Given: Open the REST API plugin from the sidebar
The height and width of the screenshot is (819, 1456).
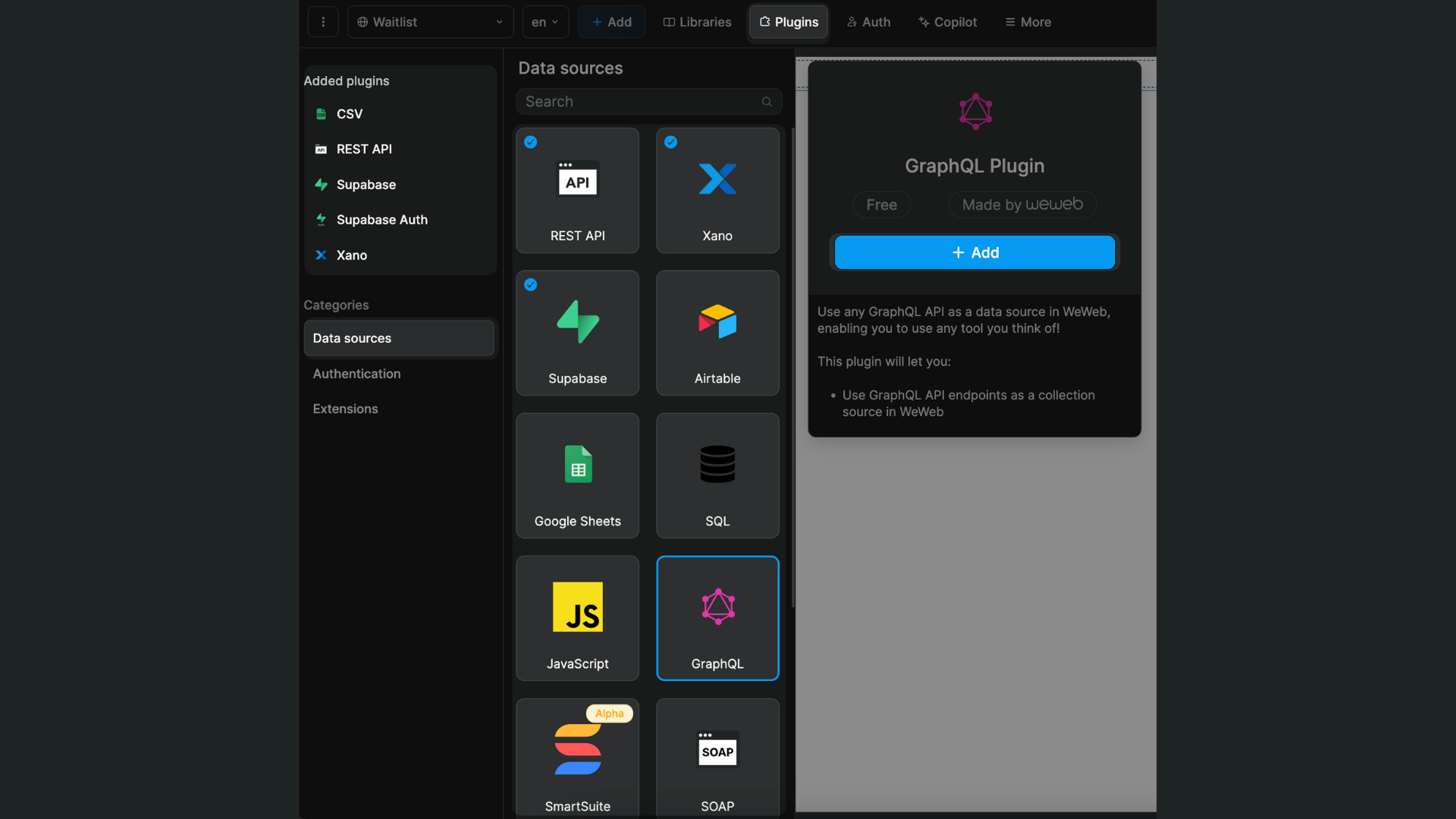Looking at the screenshot, I should 364,149.
